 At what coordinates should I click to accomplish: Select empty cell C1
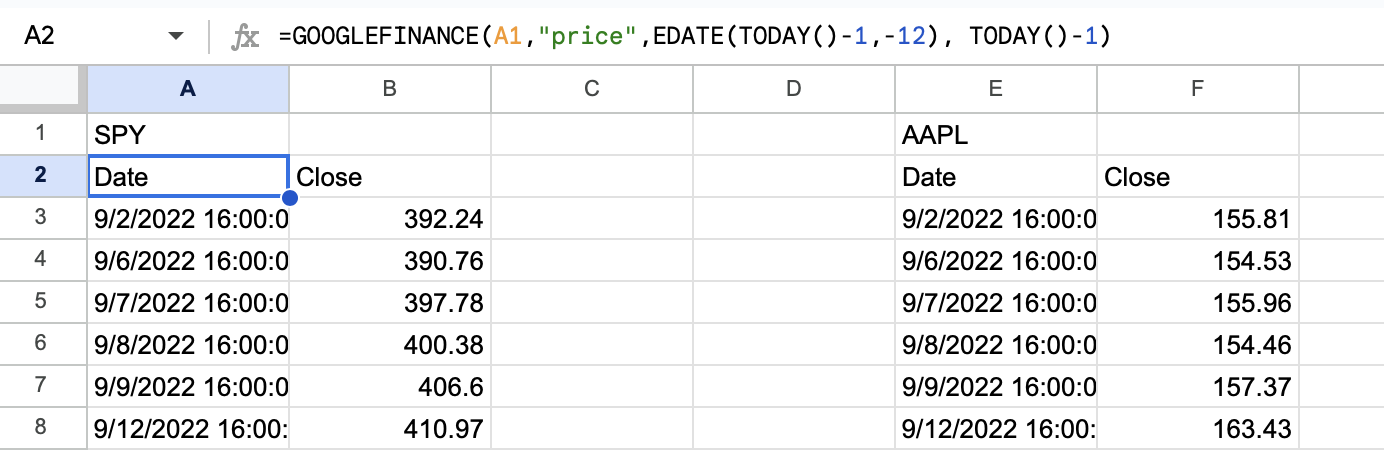592,134
